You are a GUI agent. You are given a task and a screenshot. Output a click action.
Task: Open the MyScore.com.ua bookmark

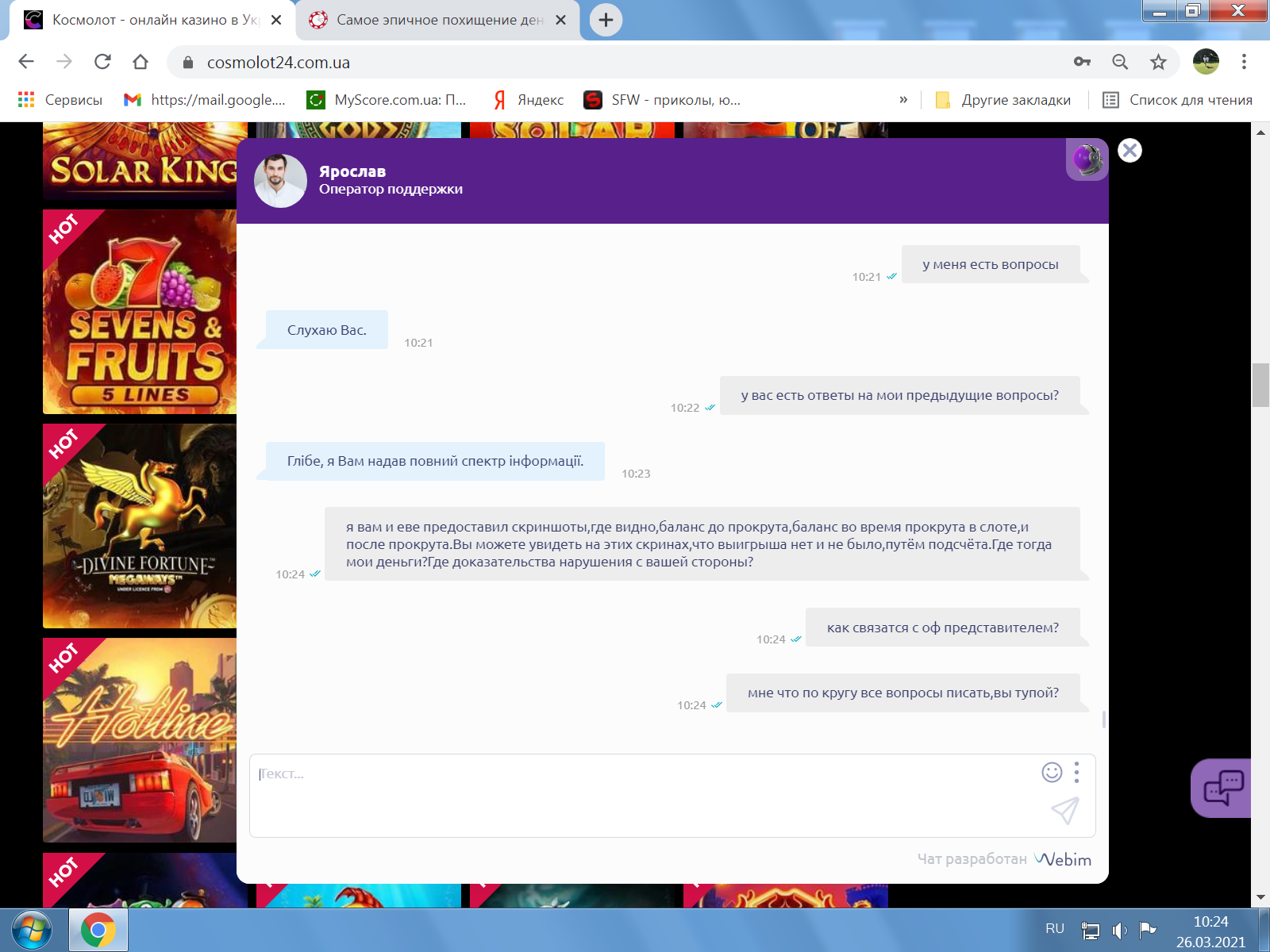[x=387, y=100]
